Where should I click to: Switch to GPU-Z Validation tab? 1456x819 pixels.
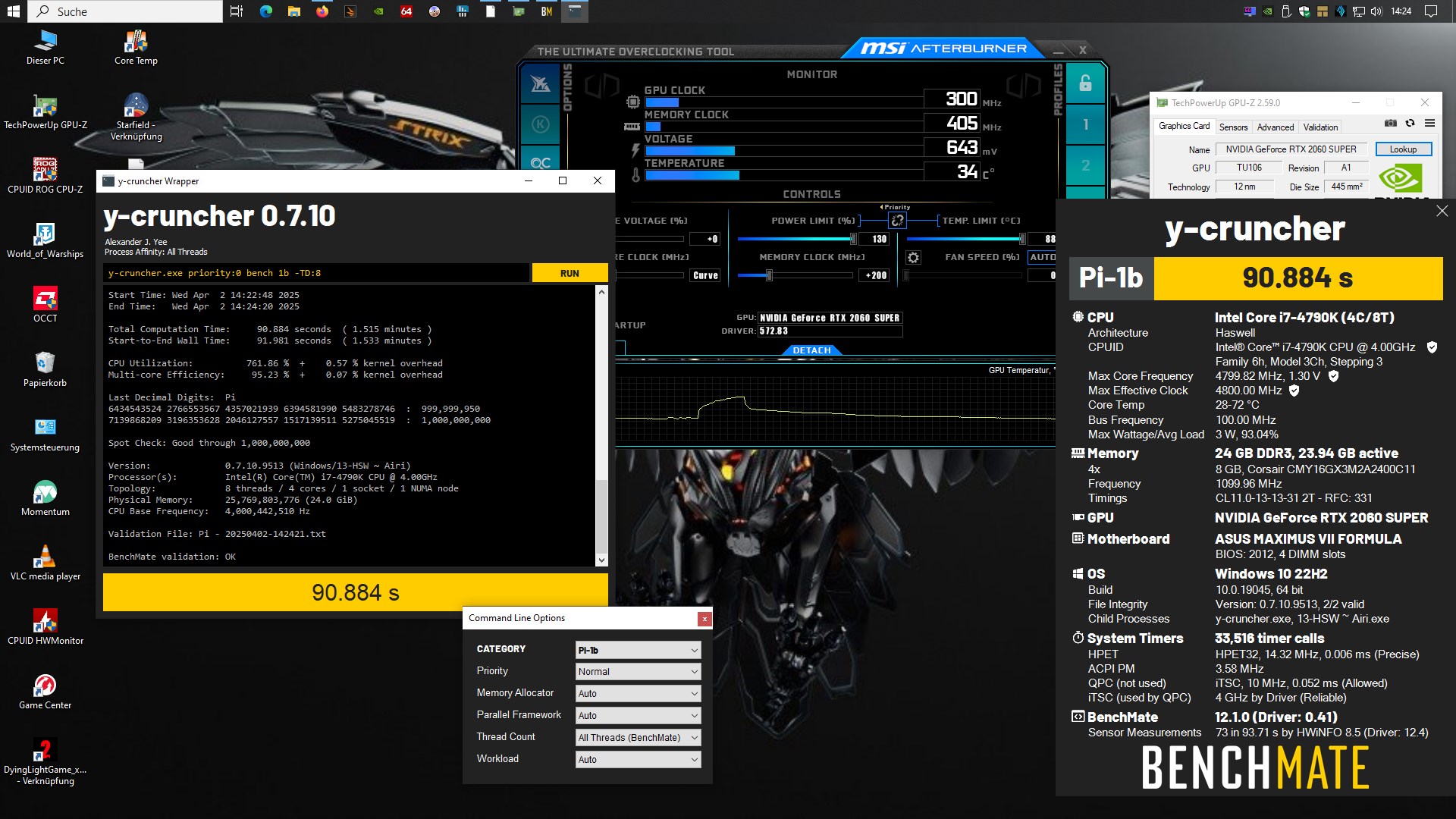pos(1320,127)
